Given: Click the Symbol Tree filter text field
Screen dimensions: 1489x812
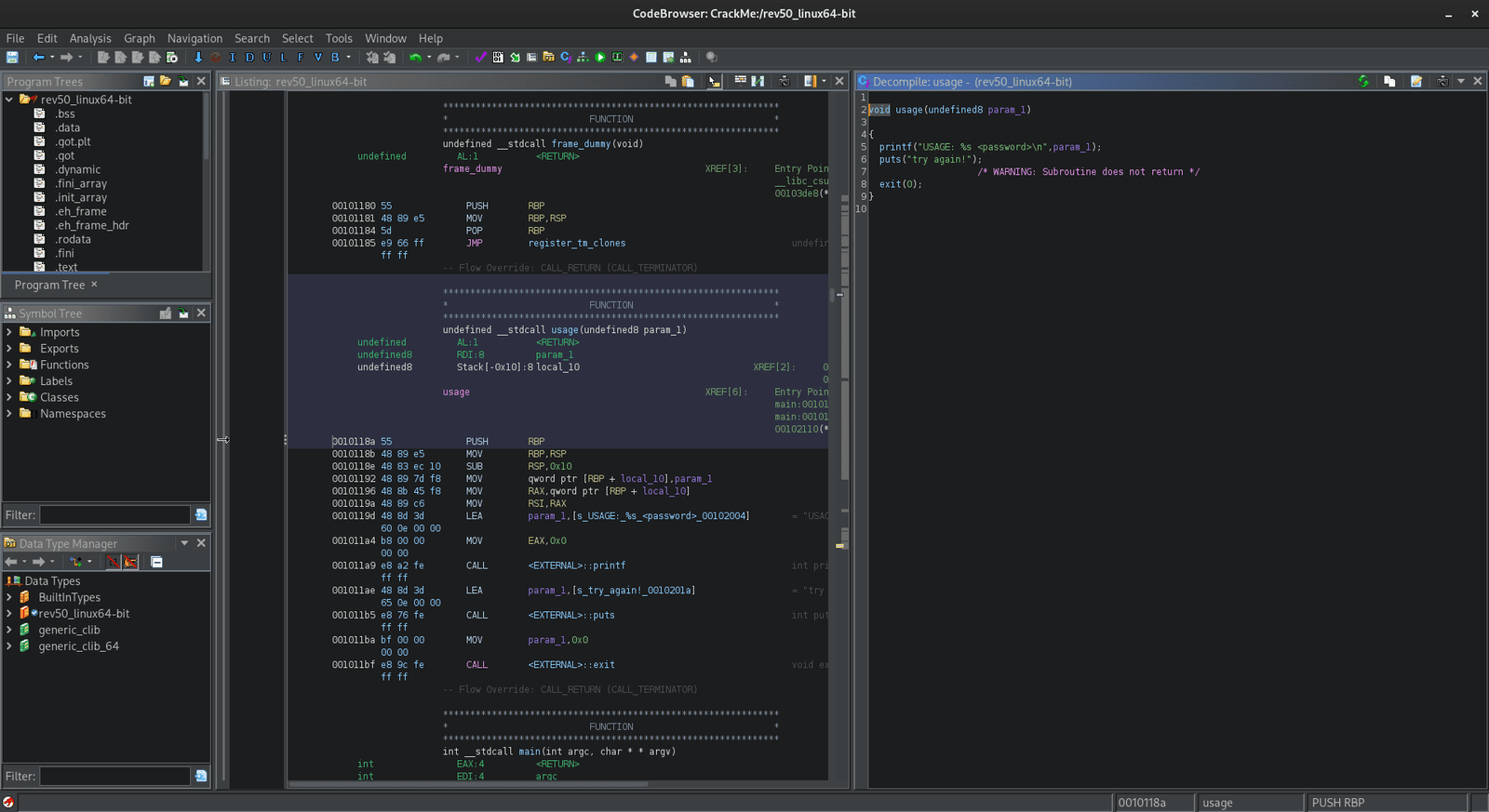Looking at the screenshot, I should 114,515.
